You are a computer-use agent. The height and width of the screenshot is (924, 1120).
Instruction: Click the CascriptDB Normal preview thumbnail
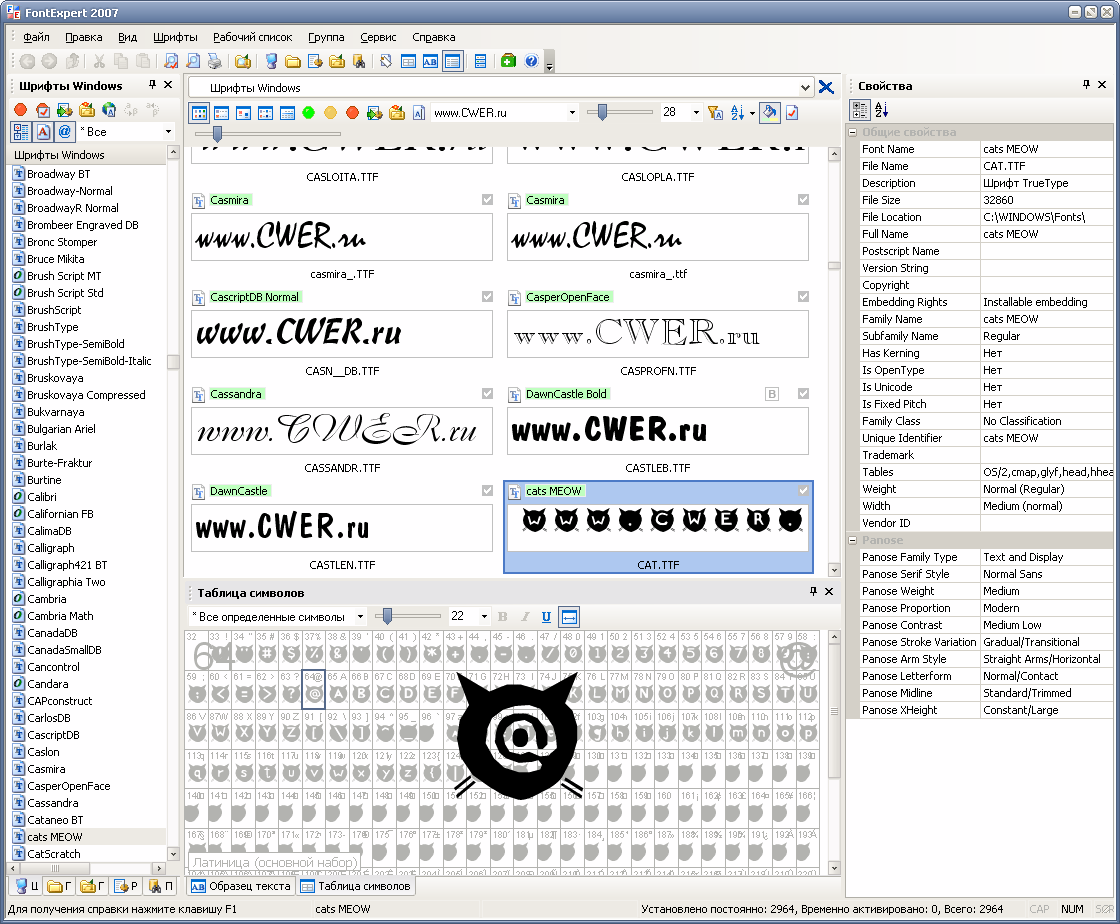(x=342, y=334)
